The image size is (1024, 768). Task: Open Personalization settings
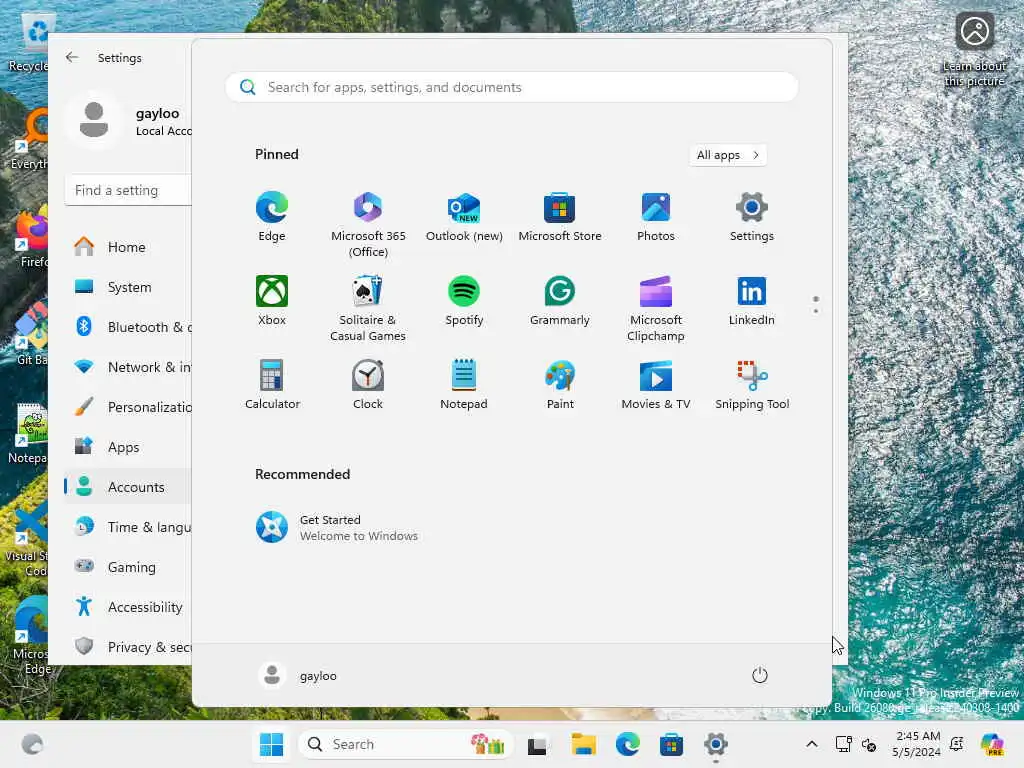128,407
